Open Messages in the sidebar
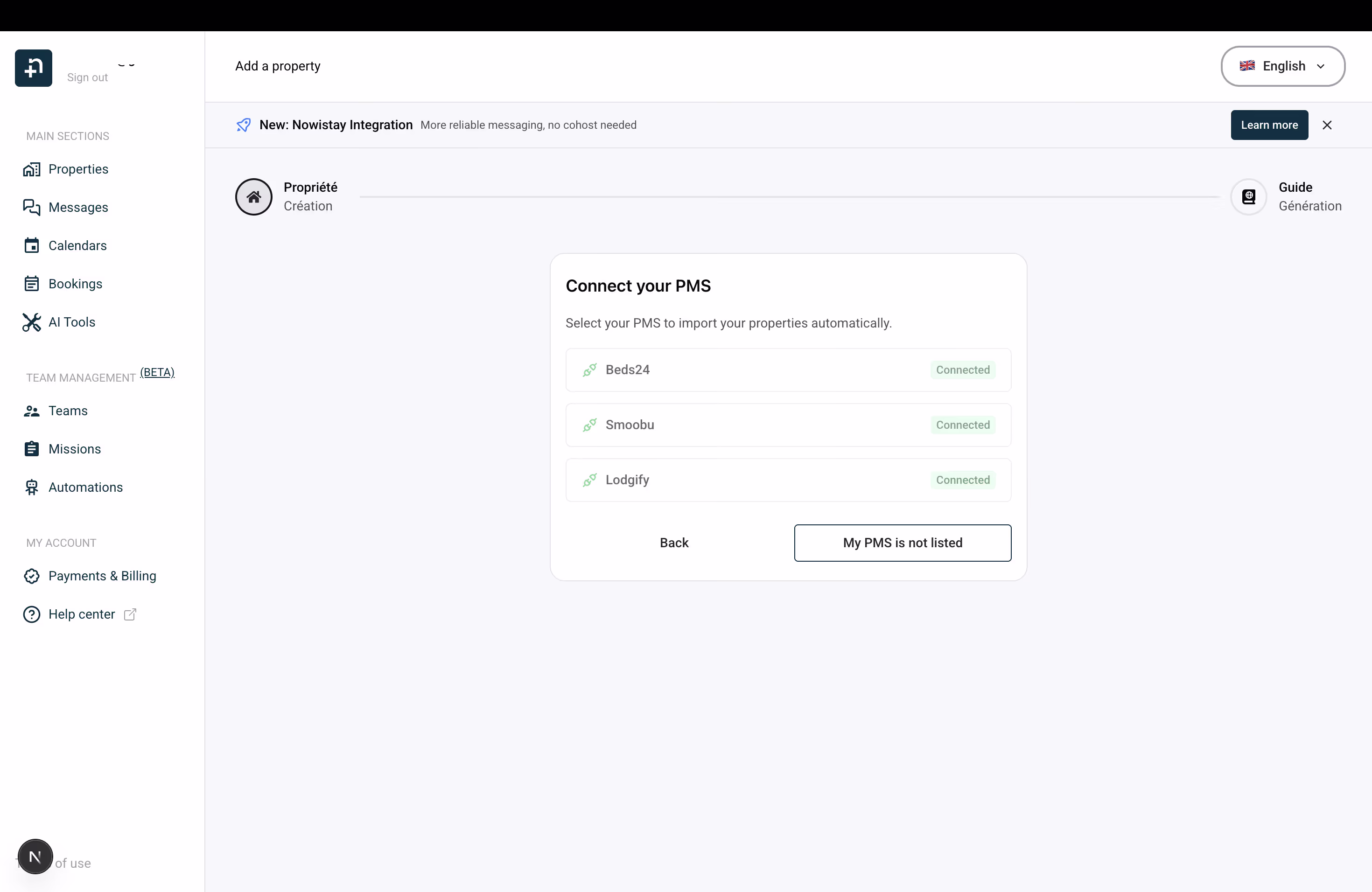Image resolution: width=1372 pixels, height=892 pixels. [x=78, y=208]
